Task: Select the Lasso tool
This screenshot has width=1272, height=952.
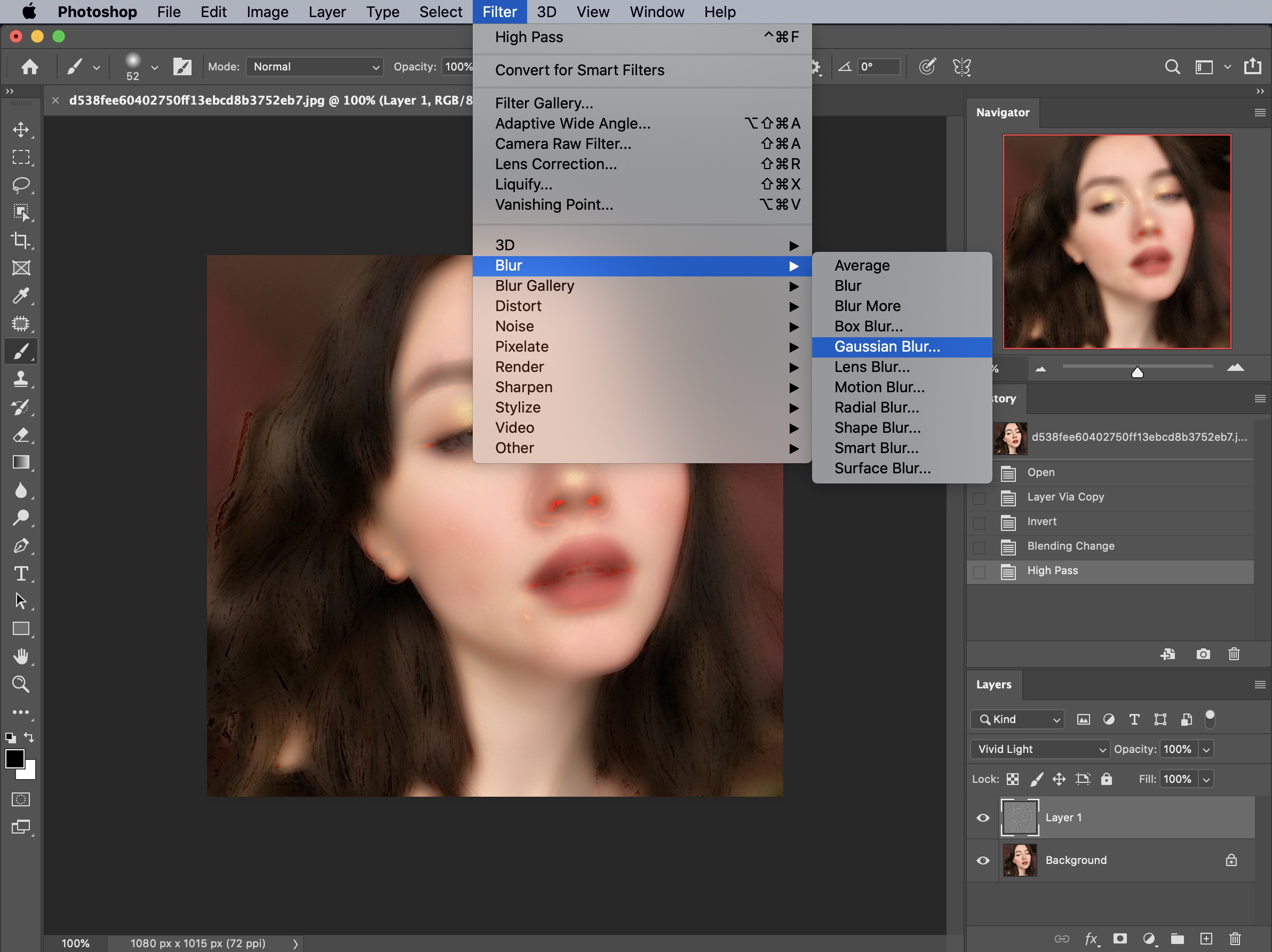Action: [21, 185]
